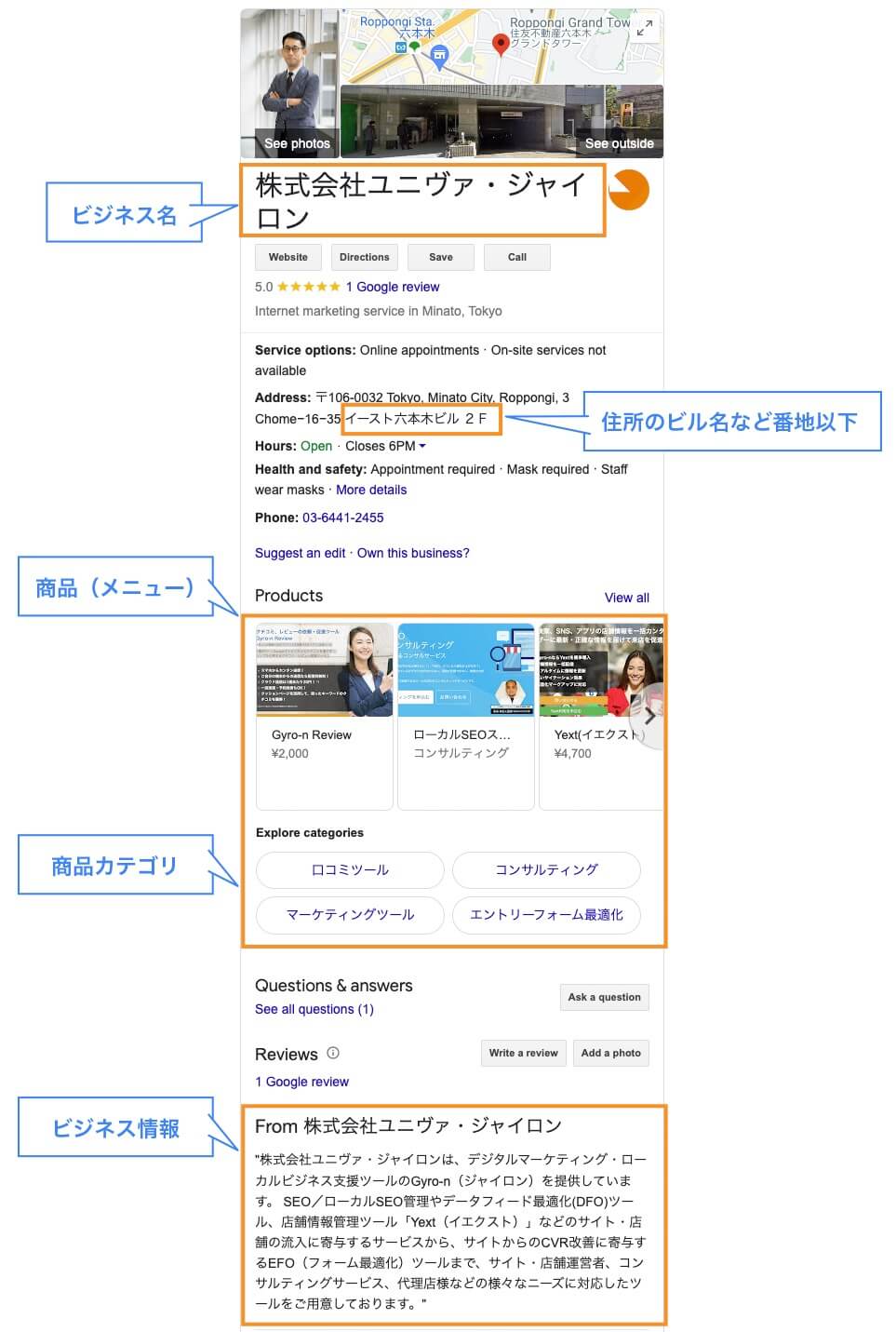Click the Questions & answers heading
The height and width of the screenshot is (1332, 896).
pos(334,986)
